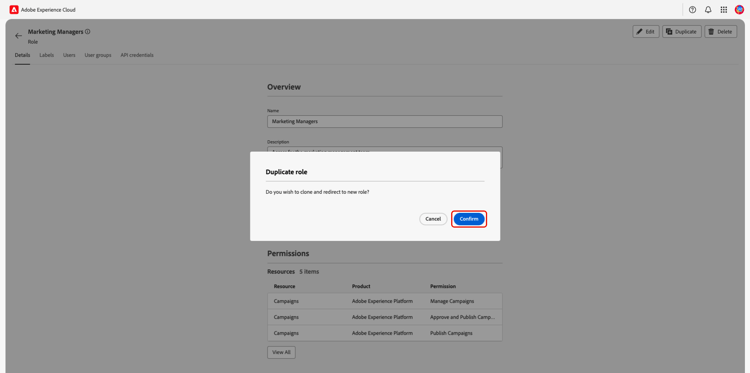Image resolution: width=750 pixels, height=373 pixels.
Task: Open the help question mark icon
Action: pos(692,10)
